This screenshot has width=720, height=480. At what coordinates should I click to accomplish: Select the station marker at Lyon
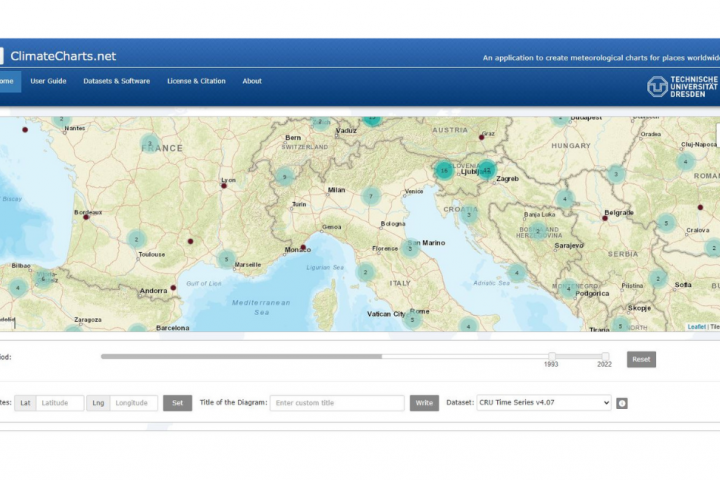tap(223, 186)
